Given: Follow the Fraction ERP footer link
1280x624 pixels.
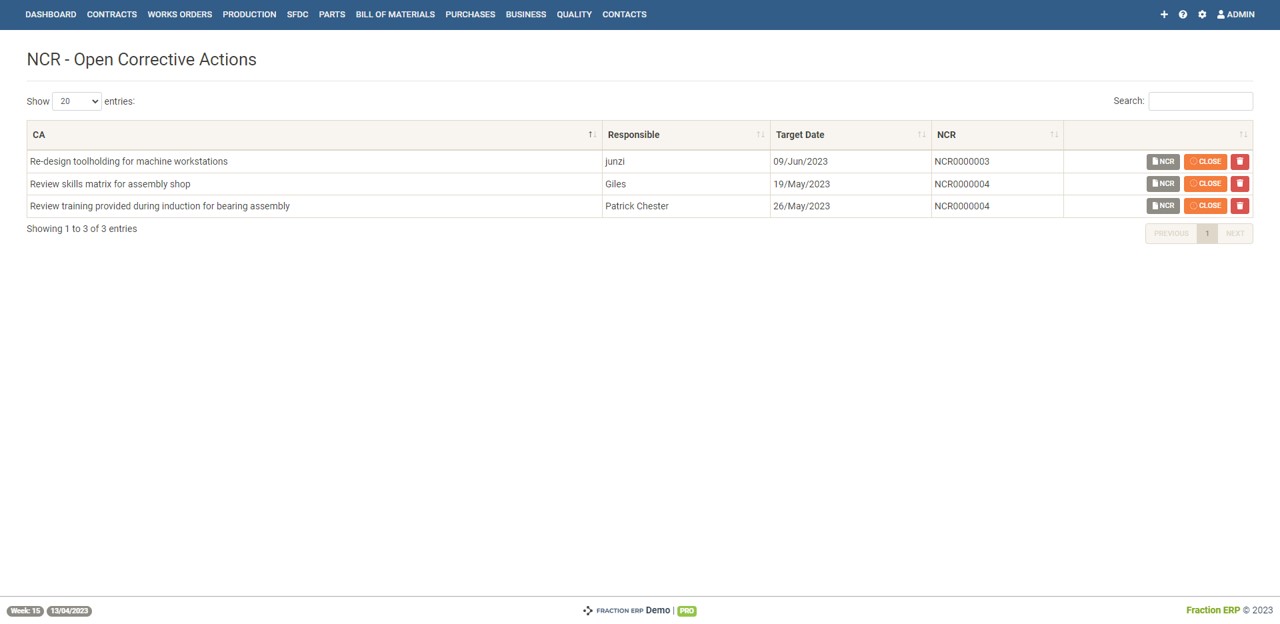Looking at the screenshot, I should [1212, 610].
